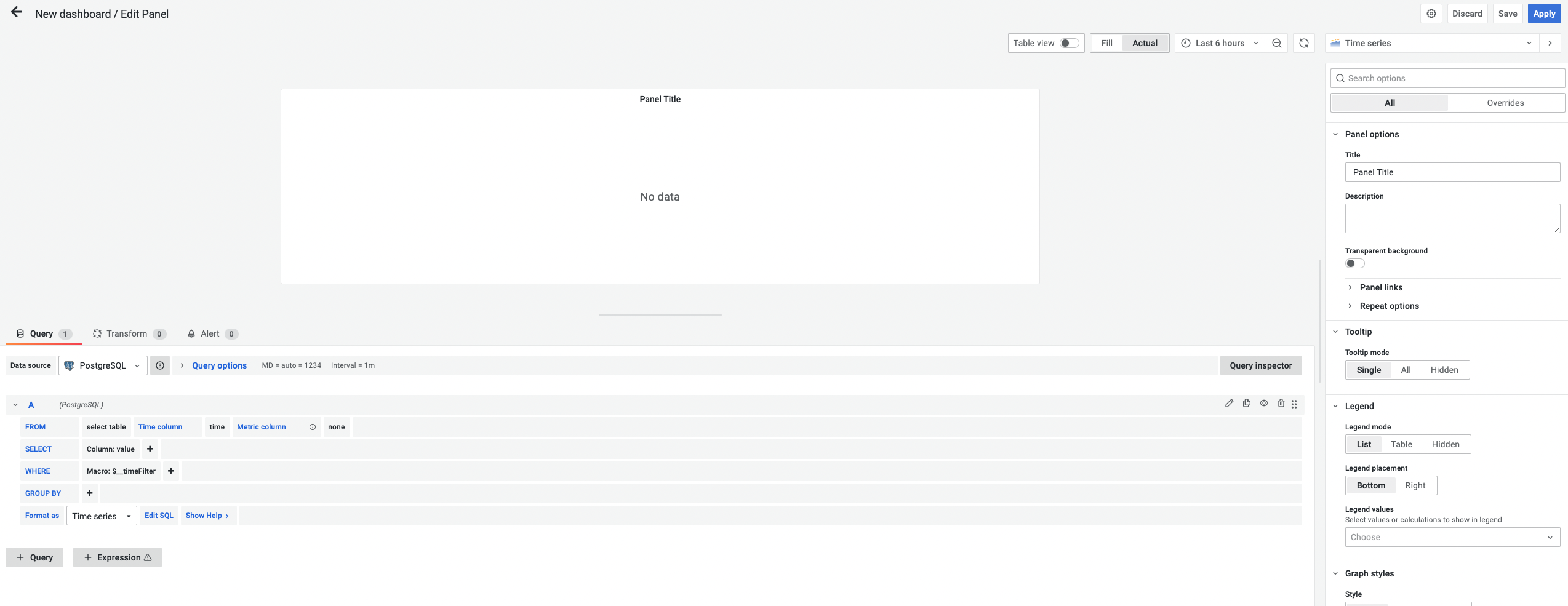Rename query A with the pencil icon
The width and height of the screenshot is (1568, 606).
1229,404
